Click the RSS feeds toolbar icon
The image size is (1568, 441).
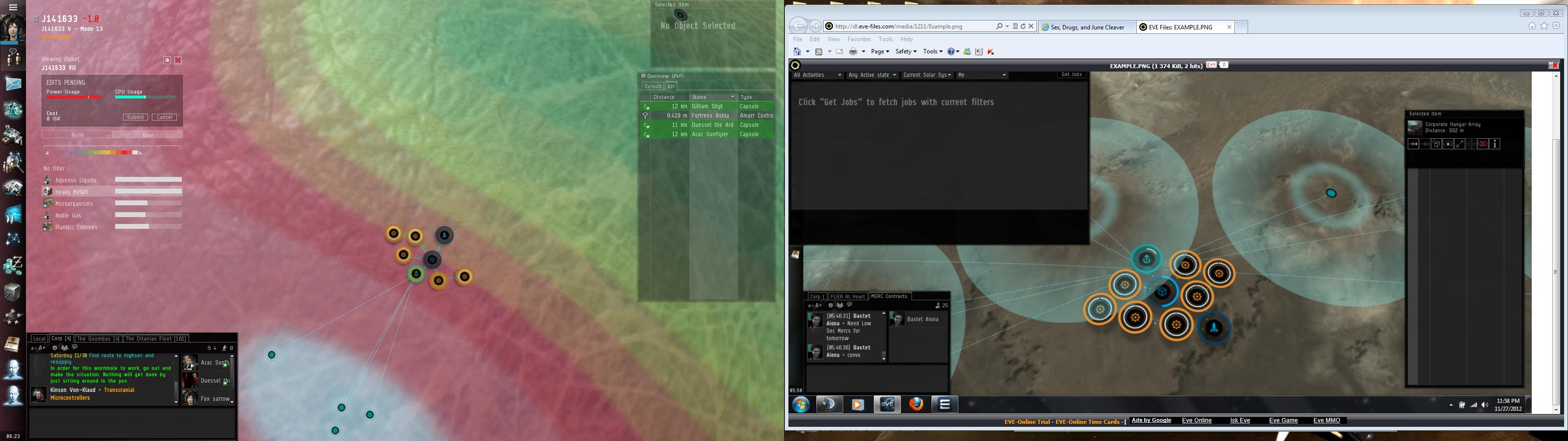(819, 52)
